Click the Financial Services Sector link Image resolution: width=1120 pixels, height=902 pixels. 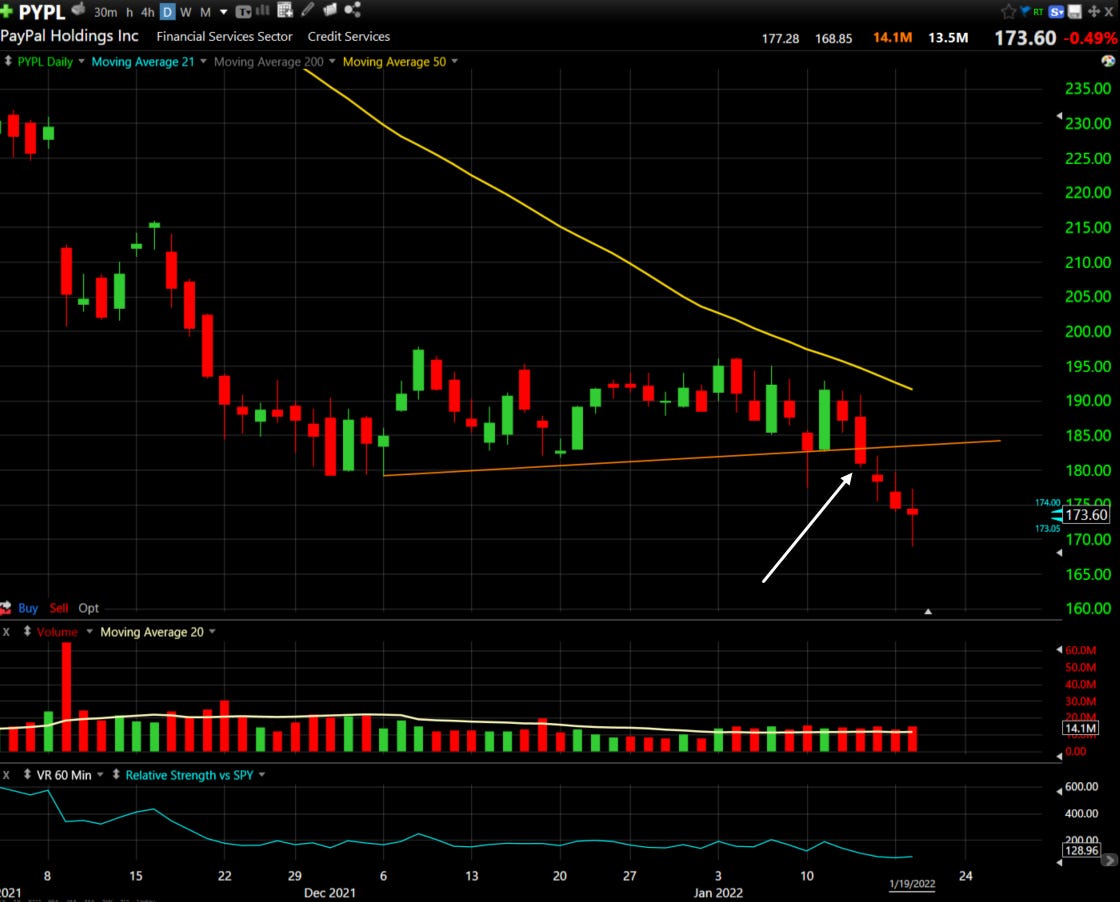[x=224, y=36]
